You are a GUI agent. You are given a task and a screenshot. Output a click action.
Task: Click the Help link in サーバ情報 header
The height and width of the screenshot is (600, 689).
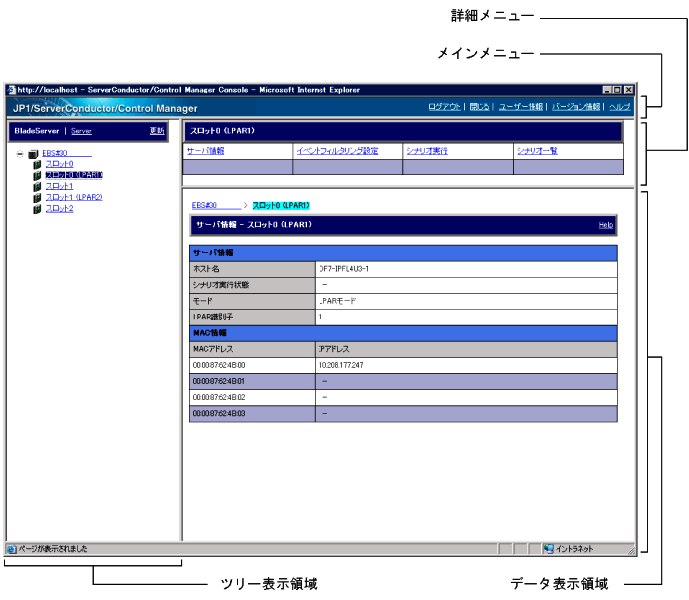(x=605, y=225)
